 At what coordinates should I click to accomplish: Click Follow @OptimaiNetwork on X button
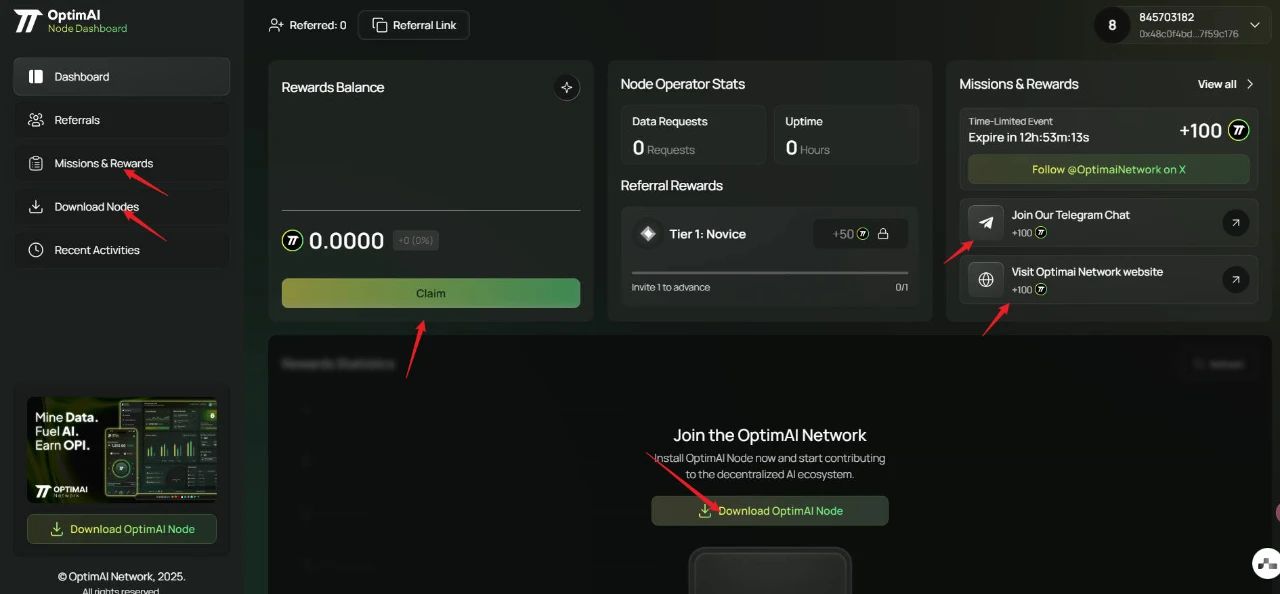[1108, 169]
